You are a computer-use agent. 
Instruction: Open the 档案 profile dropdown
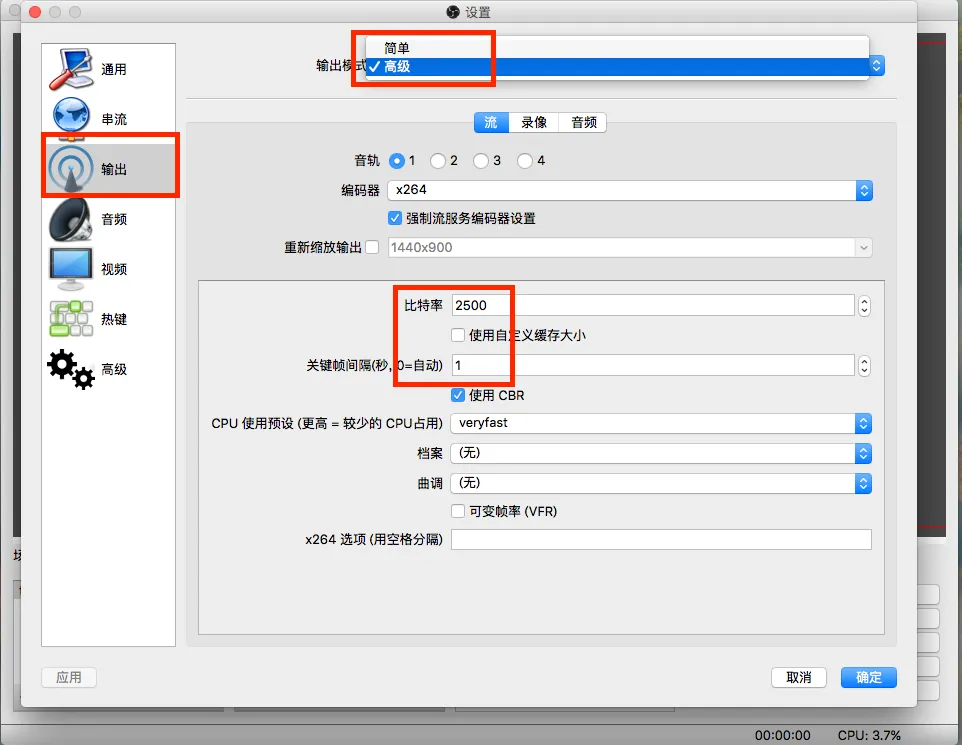661,453
